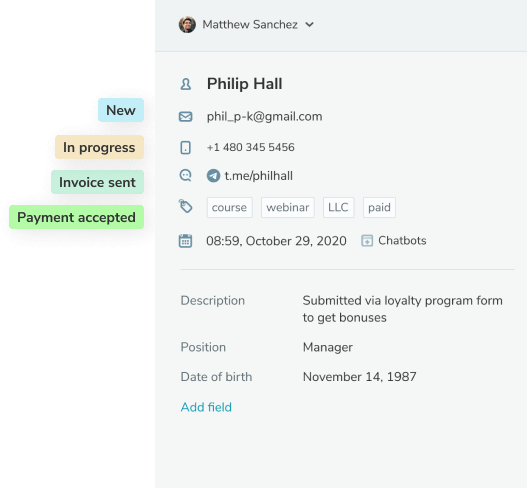This screenshot has width=527, height=488.
Task: Click the paid tag
Action: [x=379, y=207]
